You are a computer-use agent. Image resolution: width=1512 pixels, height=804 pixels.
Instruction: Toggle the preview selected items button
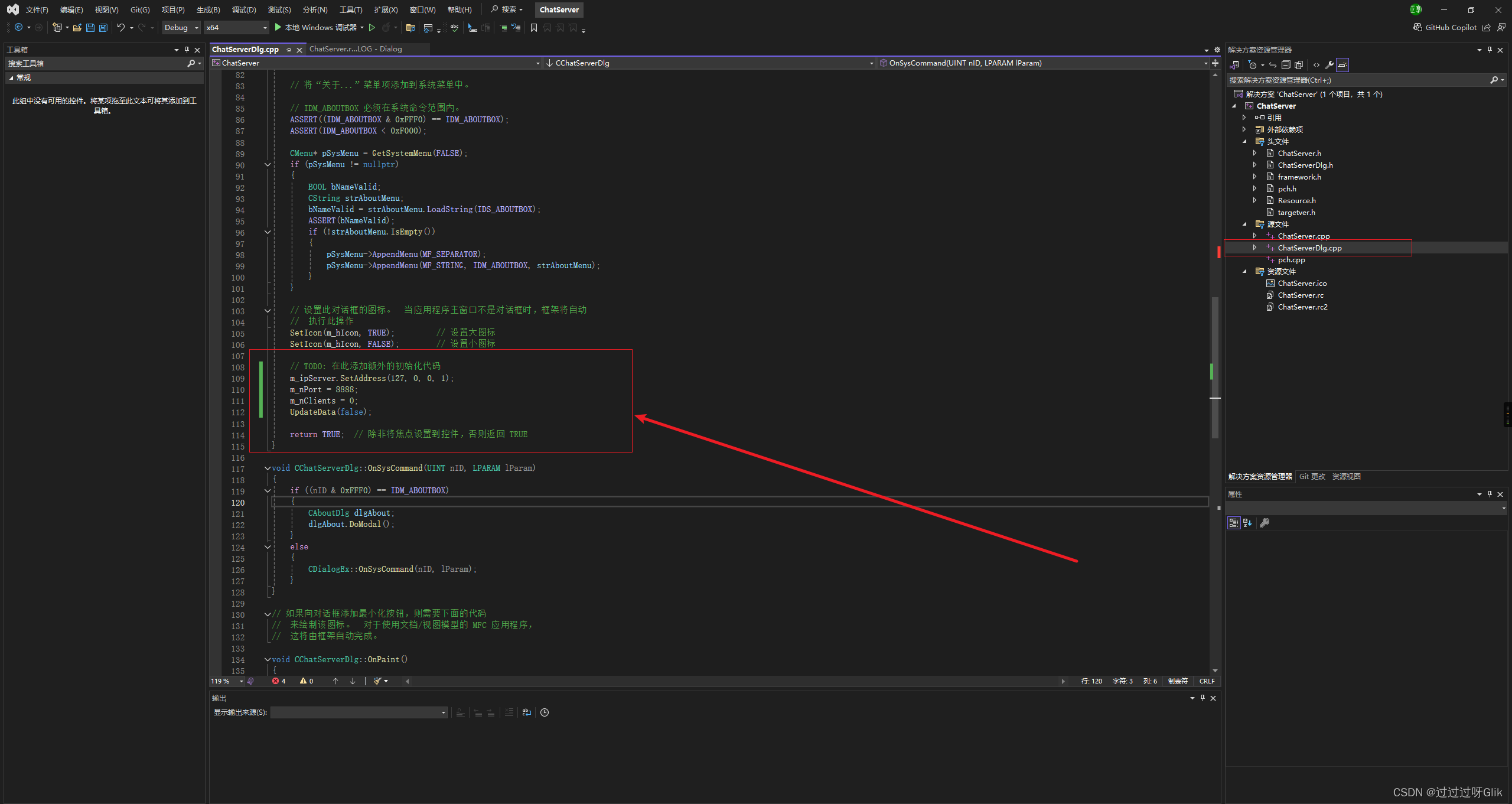click(x=1342, y=65)
